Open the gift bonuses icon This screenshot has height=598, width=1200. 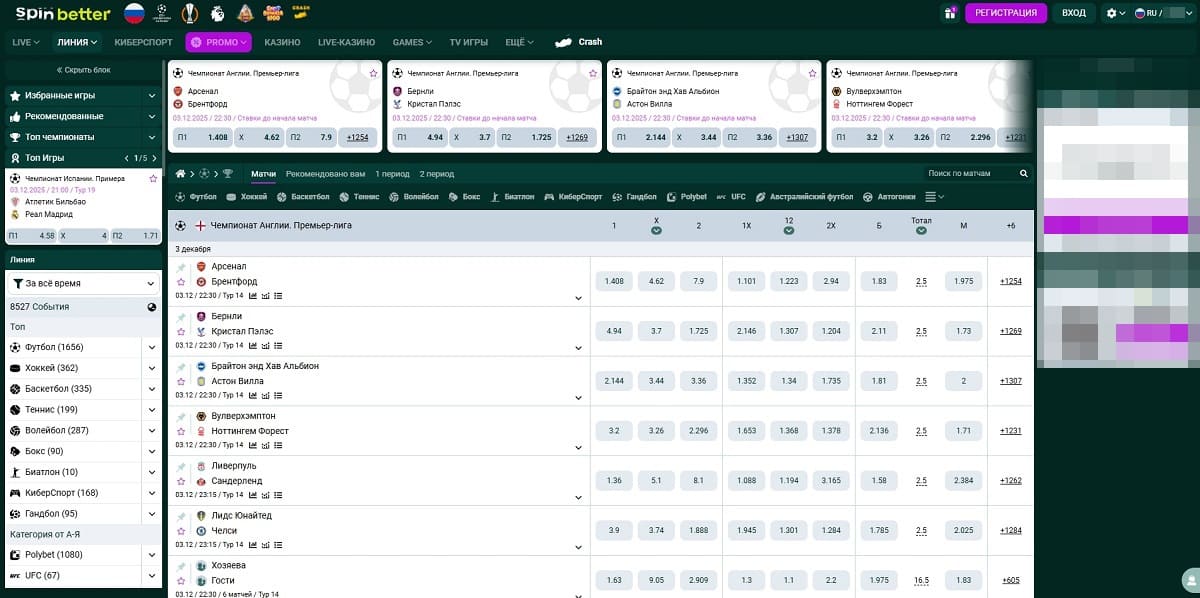(950, 13)
